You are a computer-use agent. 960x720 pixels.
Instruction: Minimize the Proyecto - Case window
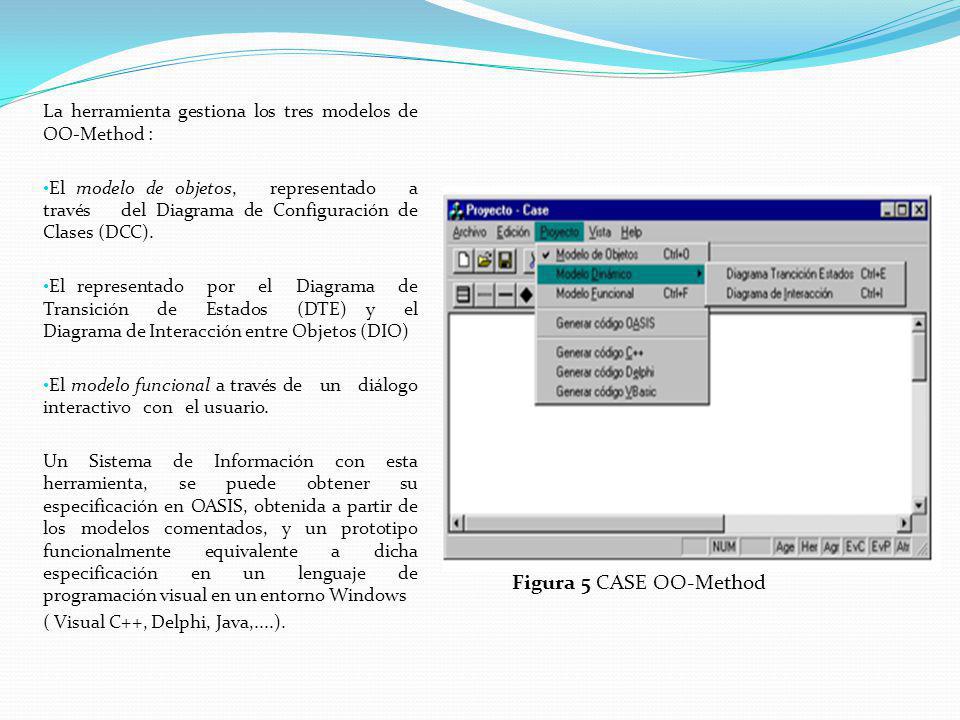(888, 211)
